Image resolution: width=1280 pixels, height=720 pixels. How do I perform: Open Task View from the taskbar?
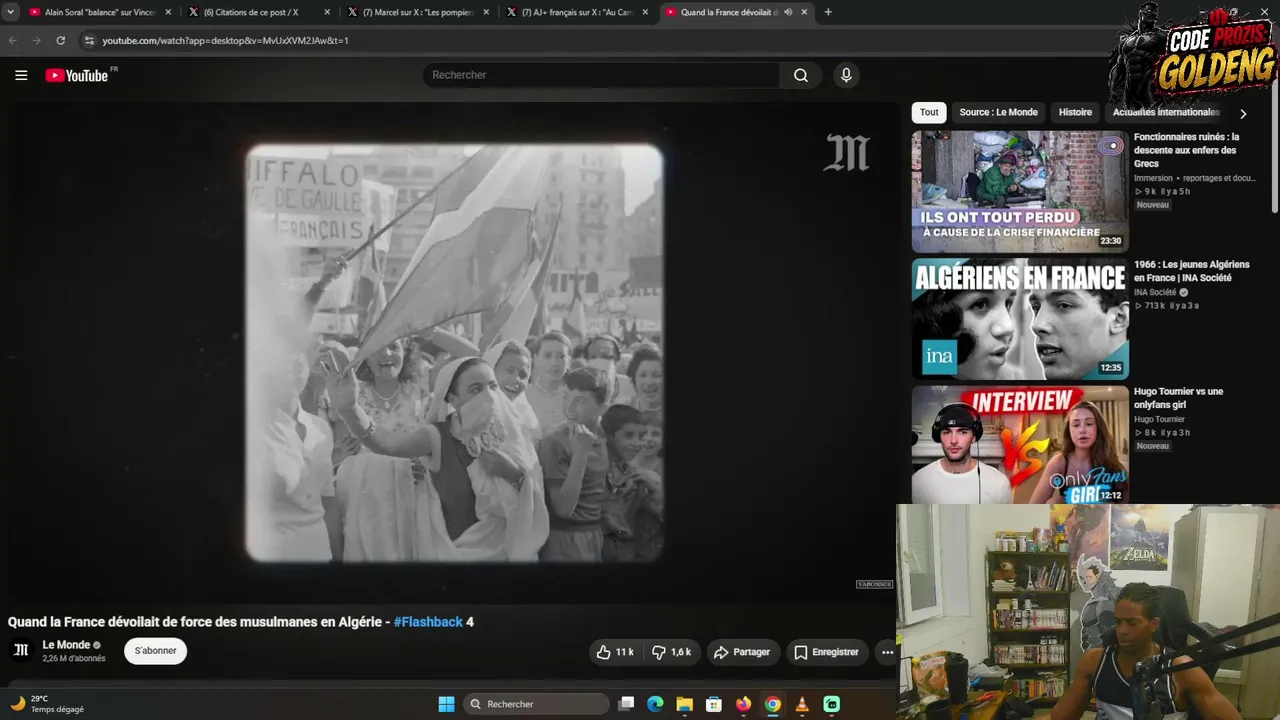[626, 704]
